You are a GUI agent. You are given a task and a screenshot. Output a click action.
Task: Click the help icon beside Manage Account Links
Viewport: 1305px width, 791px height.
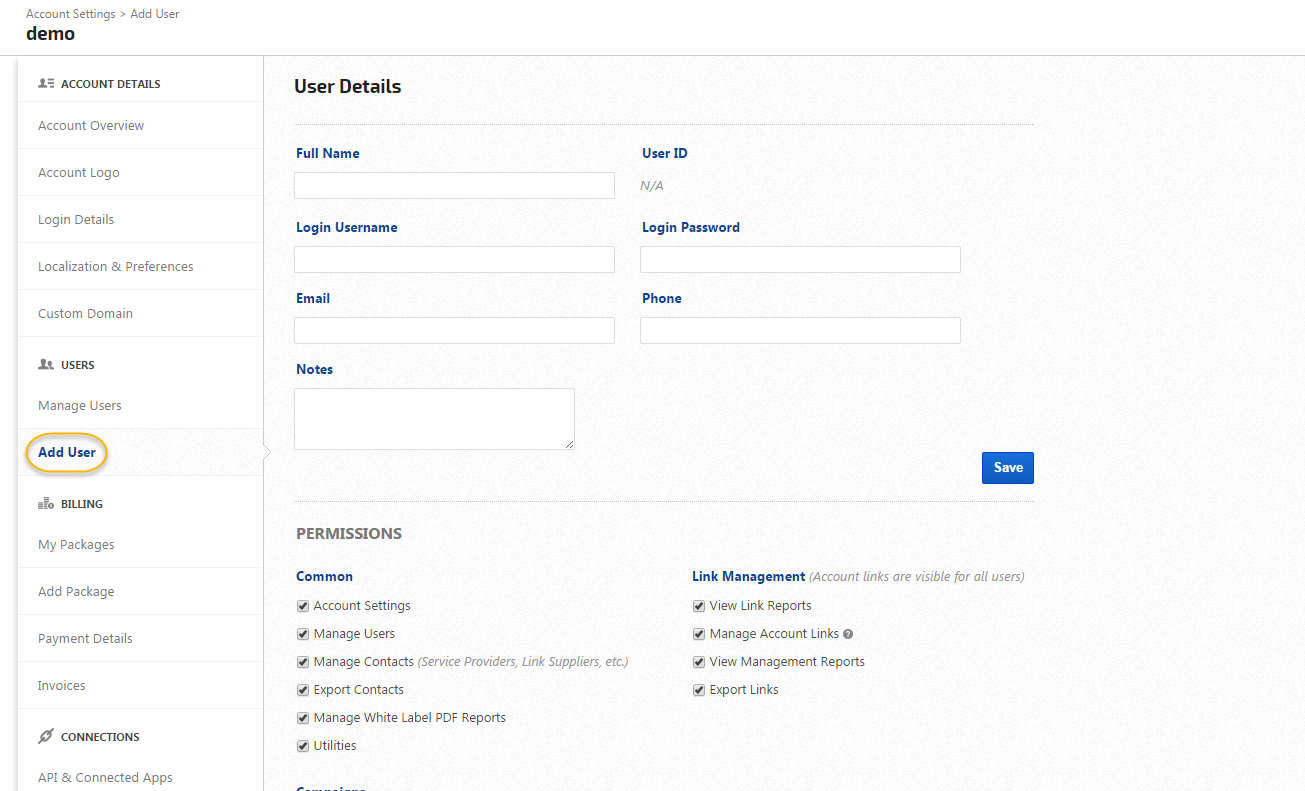848,634
